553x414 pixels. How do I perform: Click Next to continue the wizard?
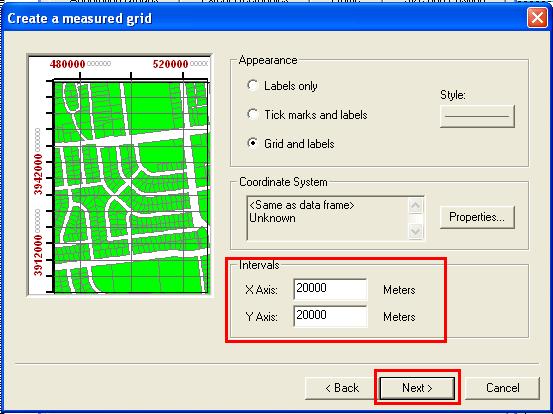[x=417, y=388]
